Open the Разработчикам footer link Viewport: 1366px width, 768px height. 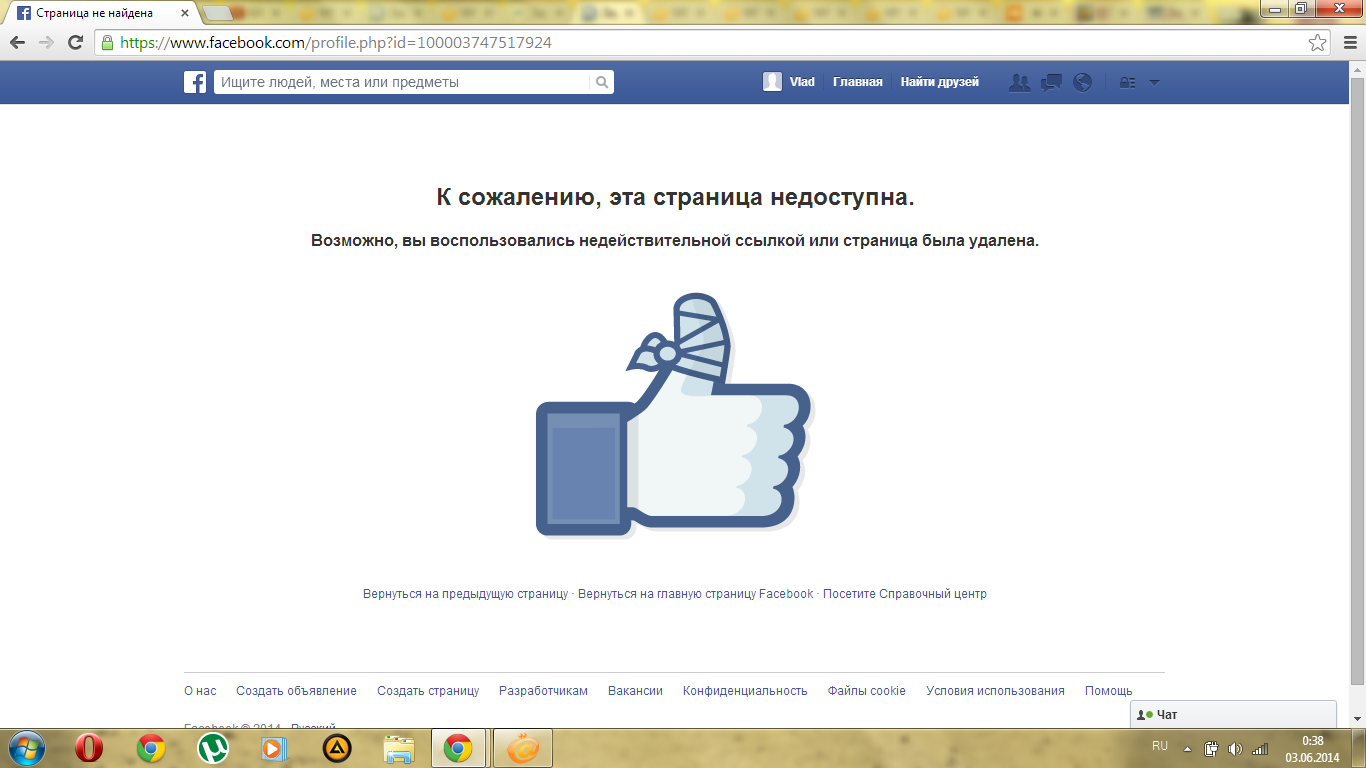543,691
